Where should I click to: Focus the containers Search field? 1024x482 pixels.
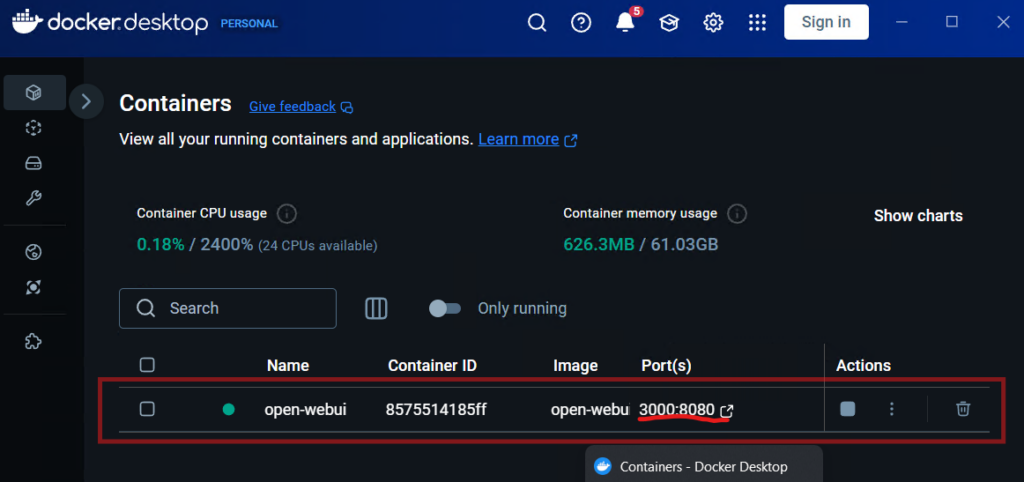click(228, 308)
